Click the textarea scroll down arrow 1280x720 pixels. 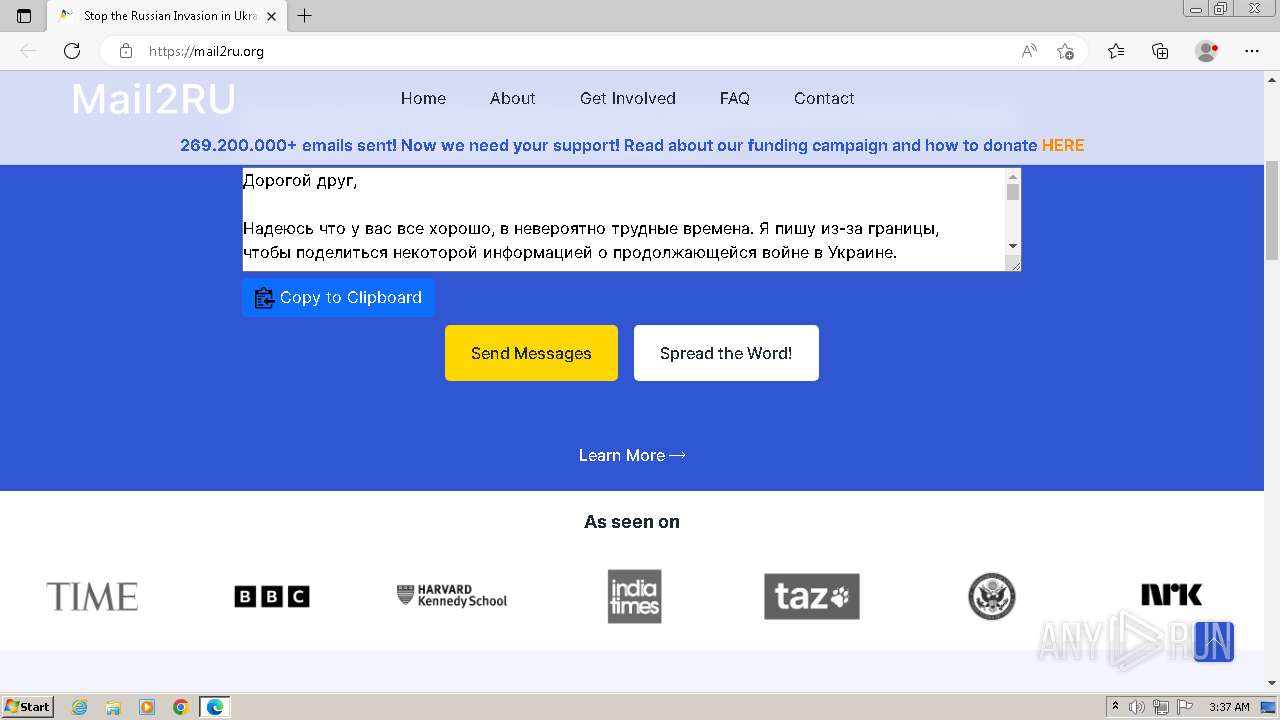[x=1013, y=246]
